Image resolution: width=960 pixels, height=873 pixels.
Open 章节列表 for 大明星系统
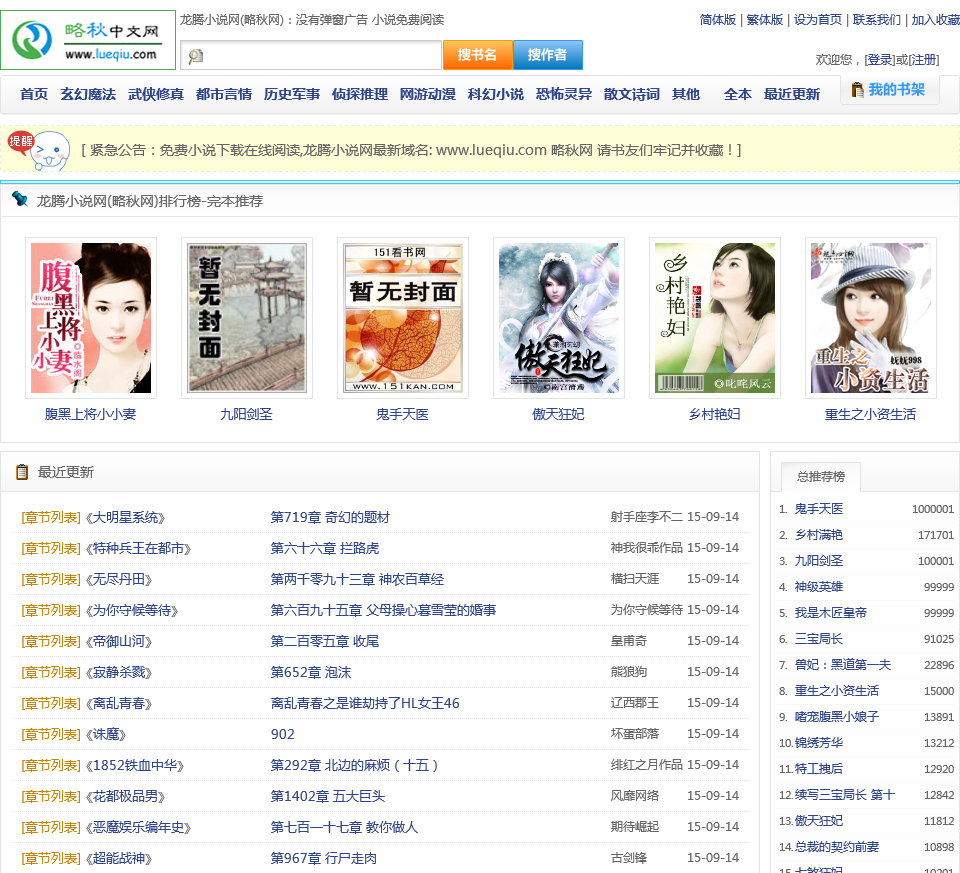click(51, 518)
